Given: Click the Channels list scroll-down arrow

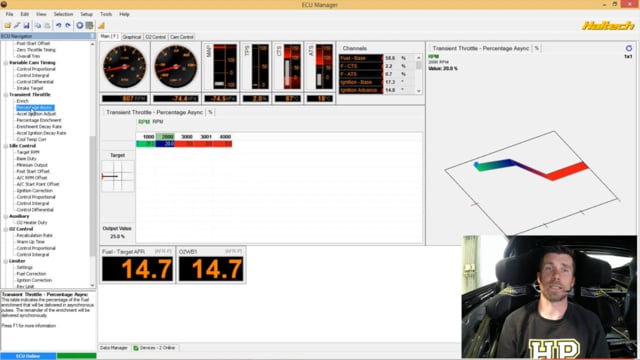Looking at the screenshot, I should pyautogui.click(x=419, y=91).
